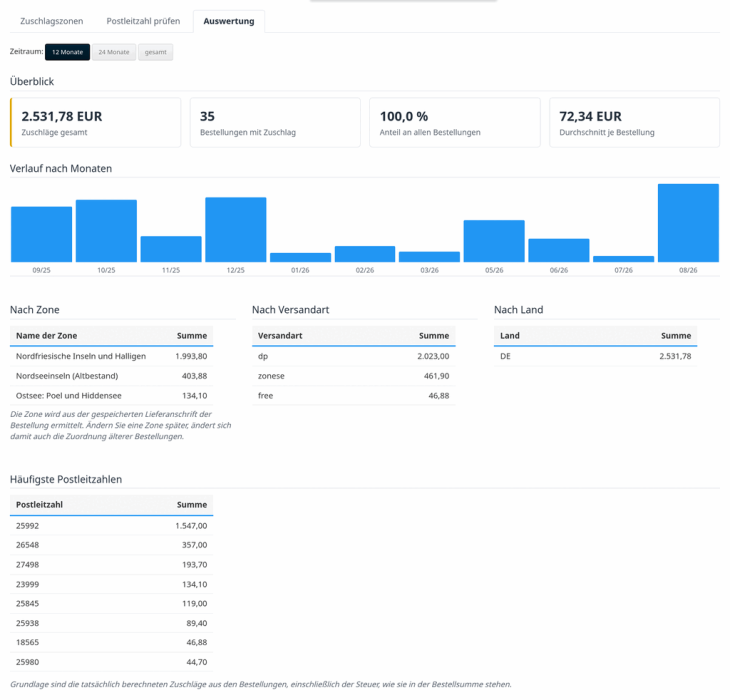
Task: Click the Nordfriesische Inseln und Halligen row
Action: [111, 357]
